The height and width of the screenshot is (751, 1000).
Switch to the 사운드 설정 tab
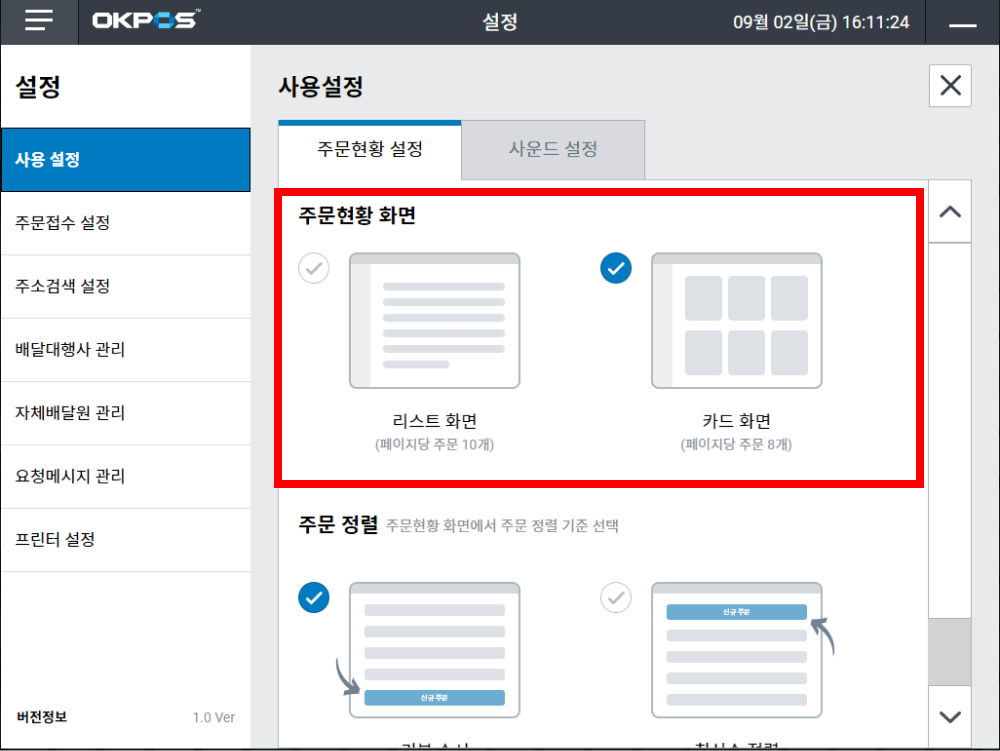pos(553,150)
